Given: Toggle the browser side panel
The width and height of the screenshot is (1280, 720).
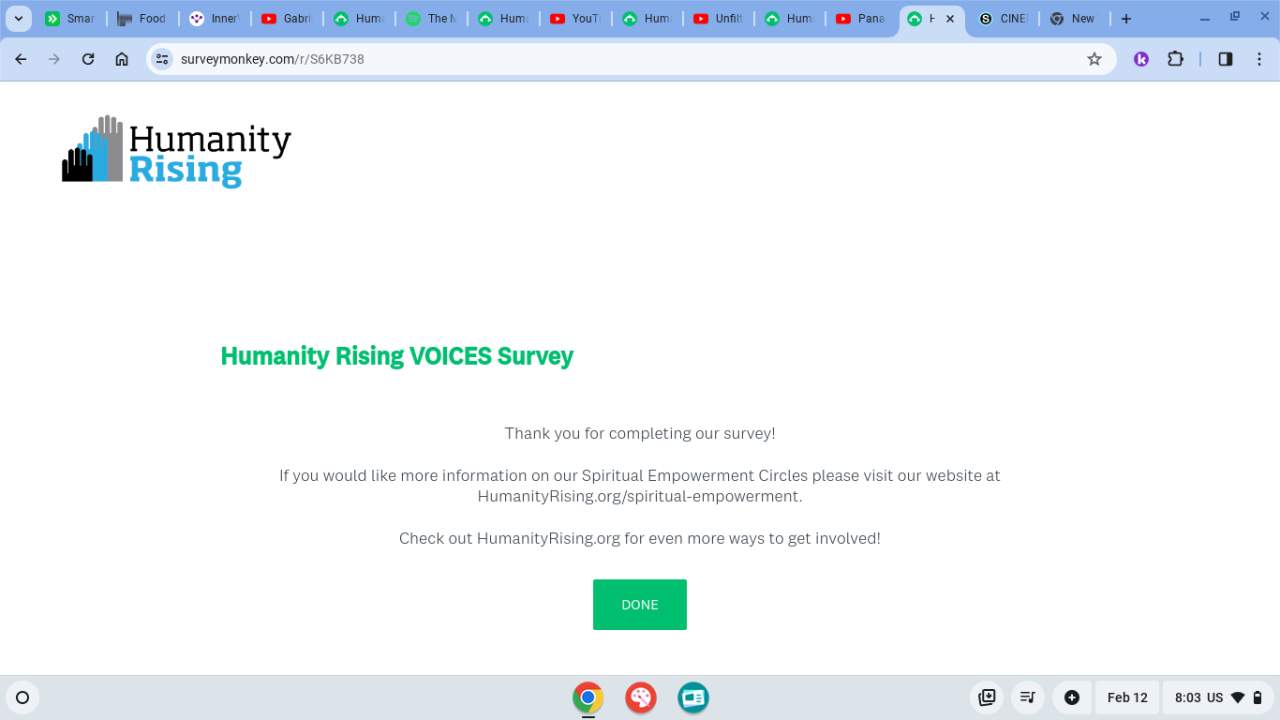Looking at the screenshot, I should click(1225, 59).
